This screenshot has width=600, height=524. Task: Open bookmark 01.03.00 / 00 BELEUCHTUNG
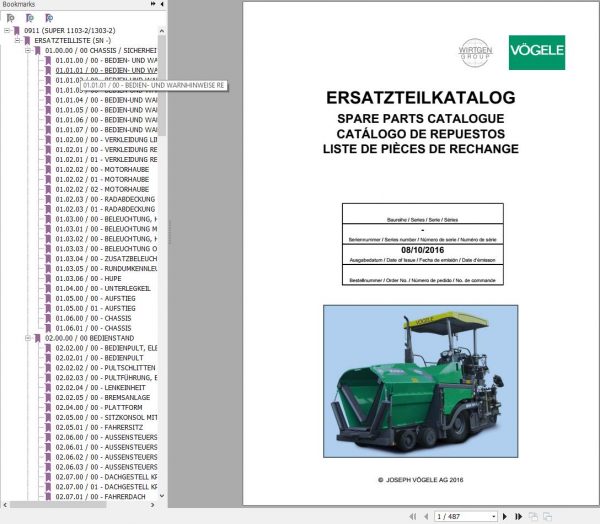pos(106,219)
